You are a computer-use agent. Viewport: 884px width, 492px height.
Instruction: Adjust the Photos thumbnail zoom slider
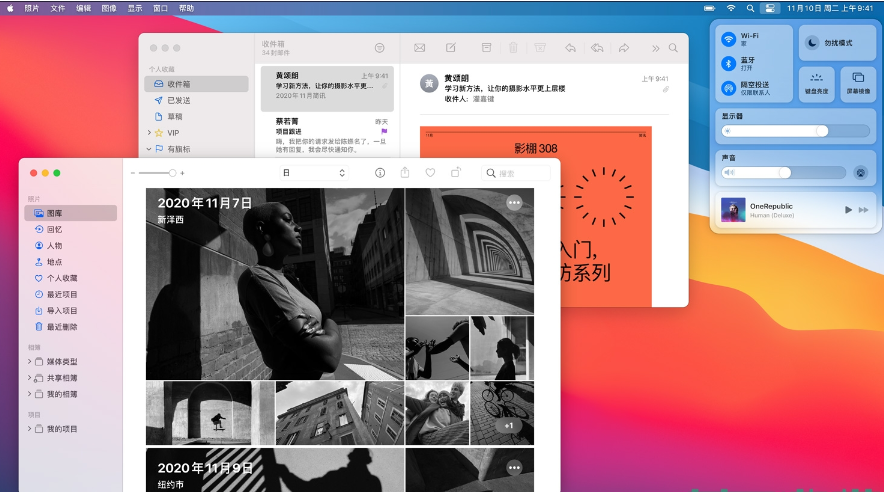pyautogui.click(x=156, y=173)
